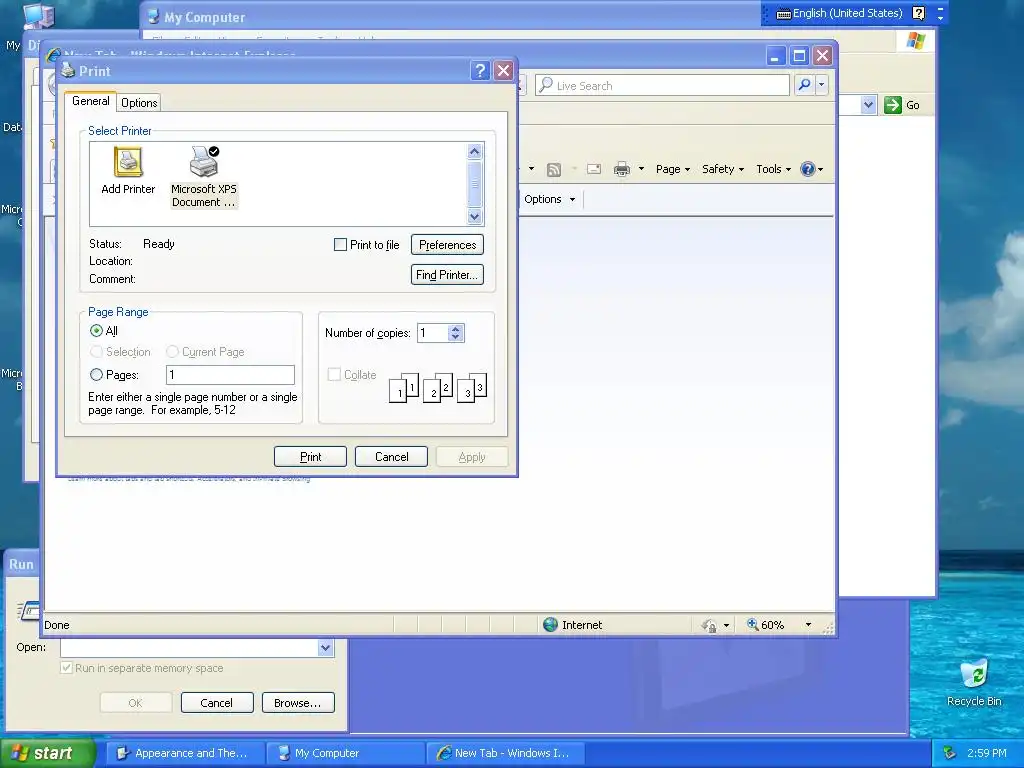Click the printer list scrollbar up arrow
This screenshot has width=1024, height=768.
tap(475, 152)
